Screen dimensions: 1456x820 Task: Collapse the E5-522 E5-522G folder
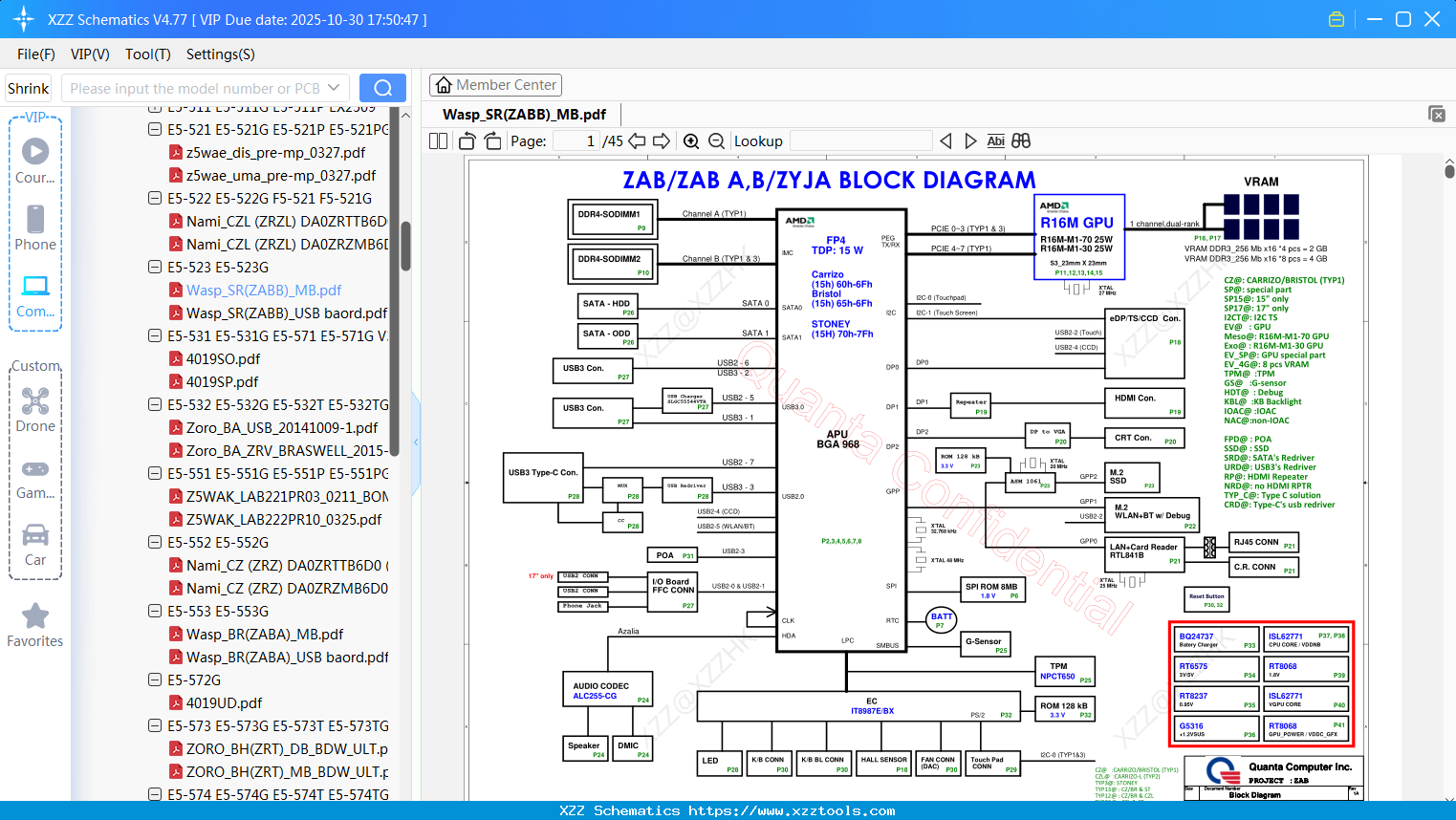(x=155, y=198)
